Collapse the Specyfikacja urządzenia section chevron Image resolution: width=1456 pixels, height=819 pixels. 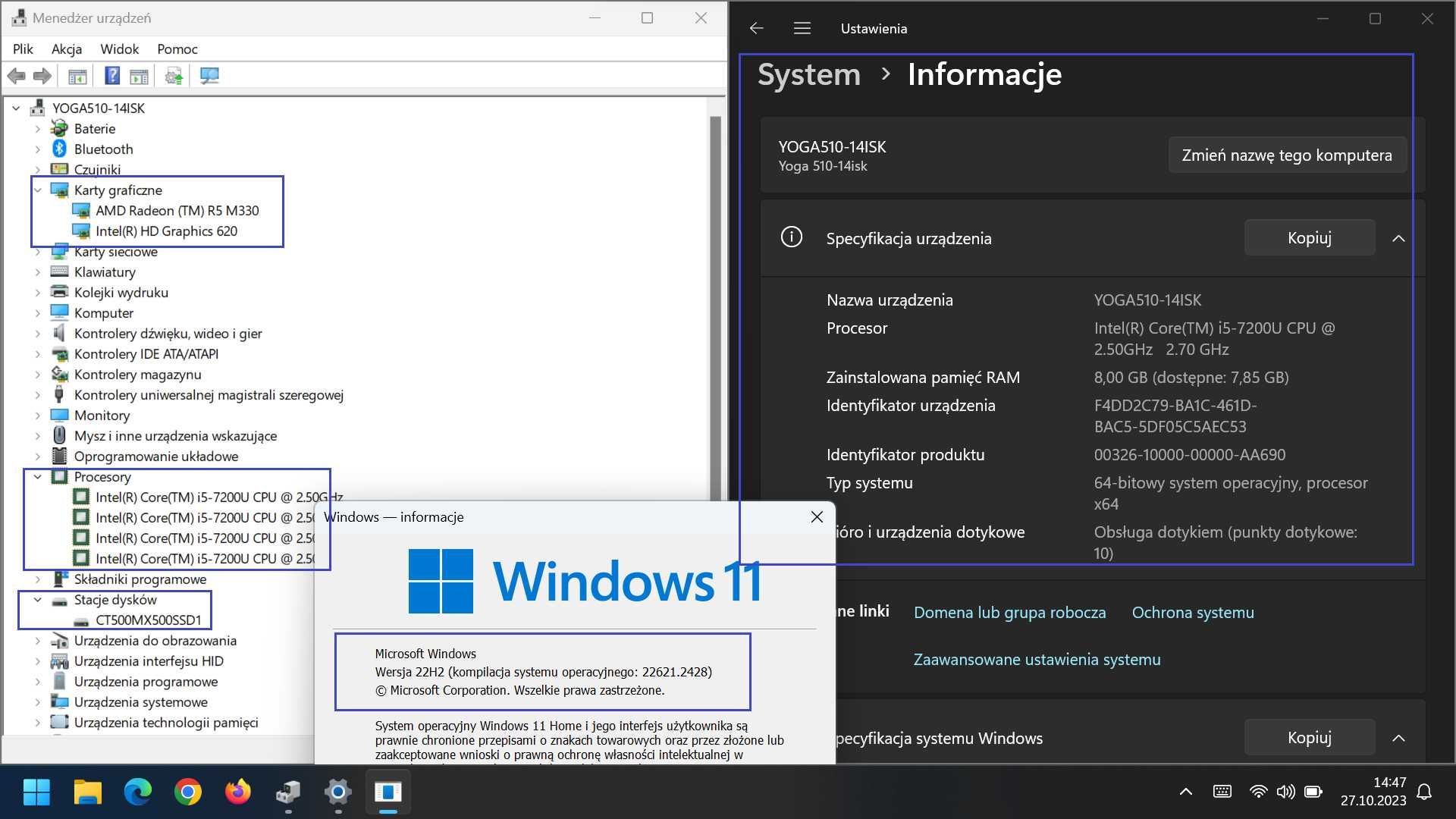(1398, 238)
